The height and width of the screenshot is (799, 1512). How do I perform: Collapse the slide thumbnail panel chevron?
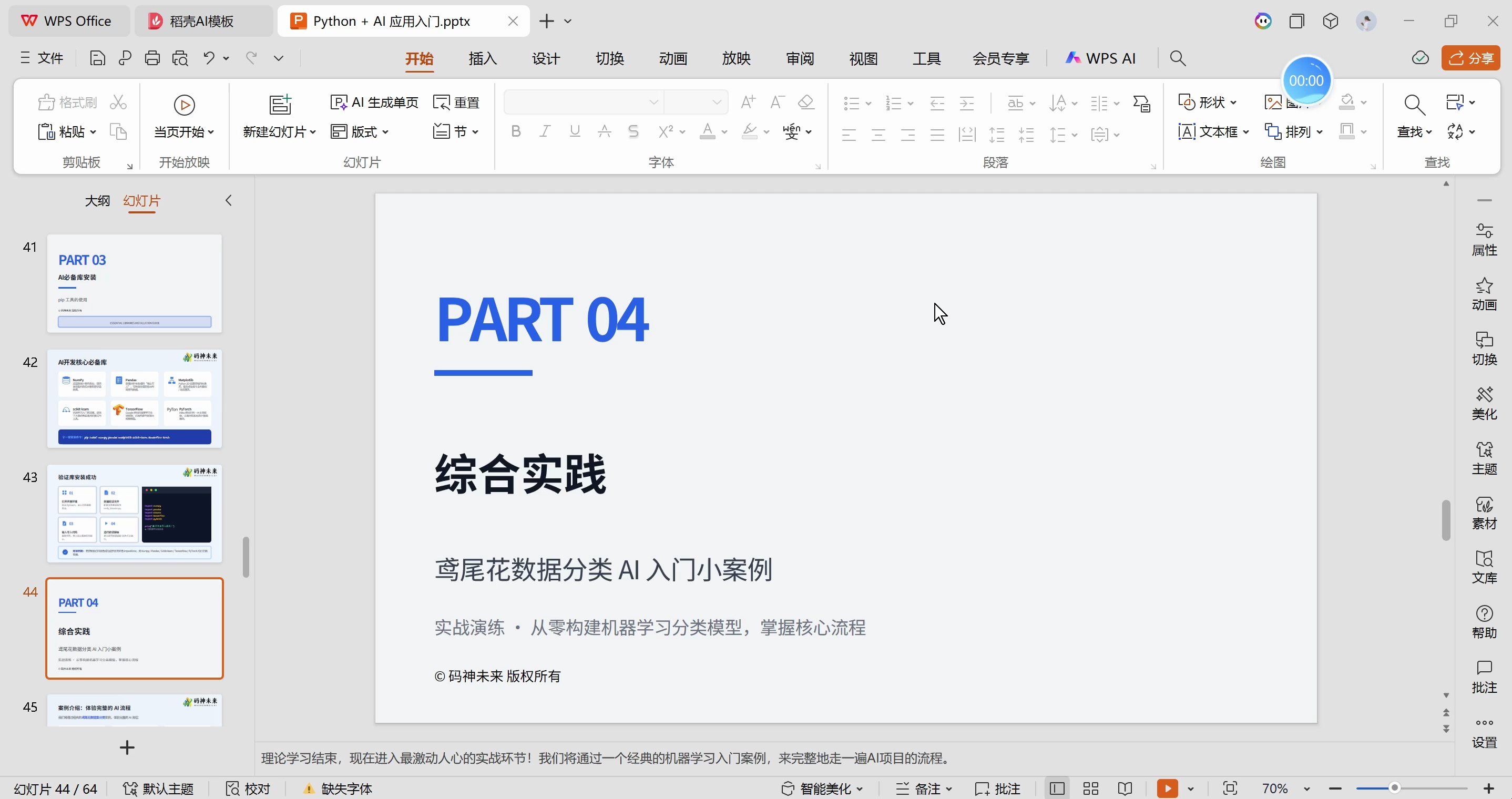229,201
